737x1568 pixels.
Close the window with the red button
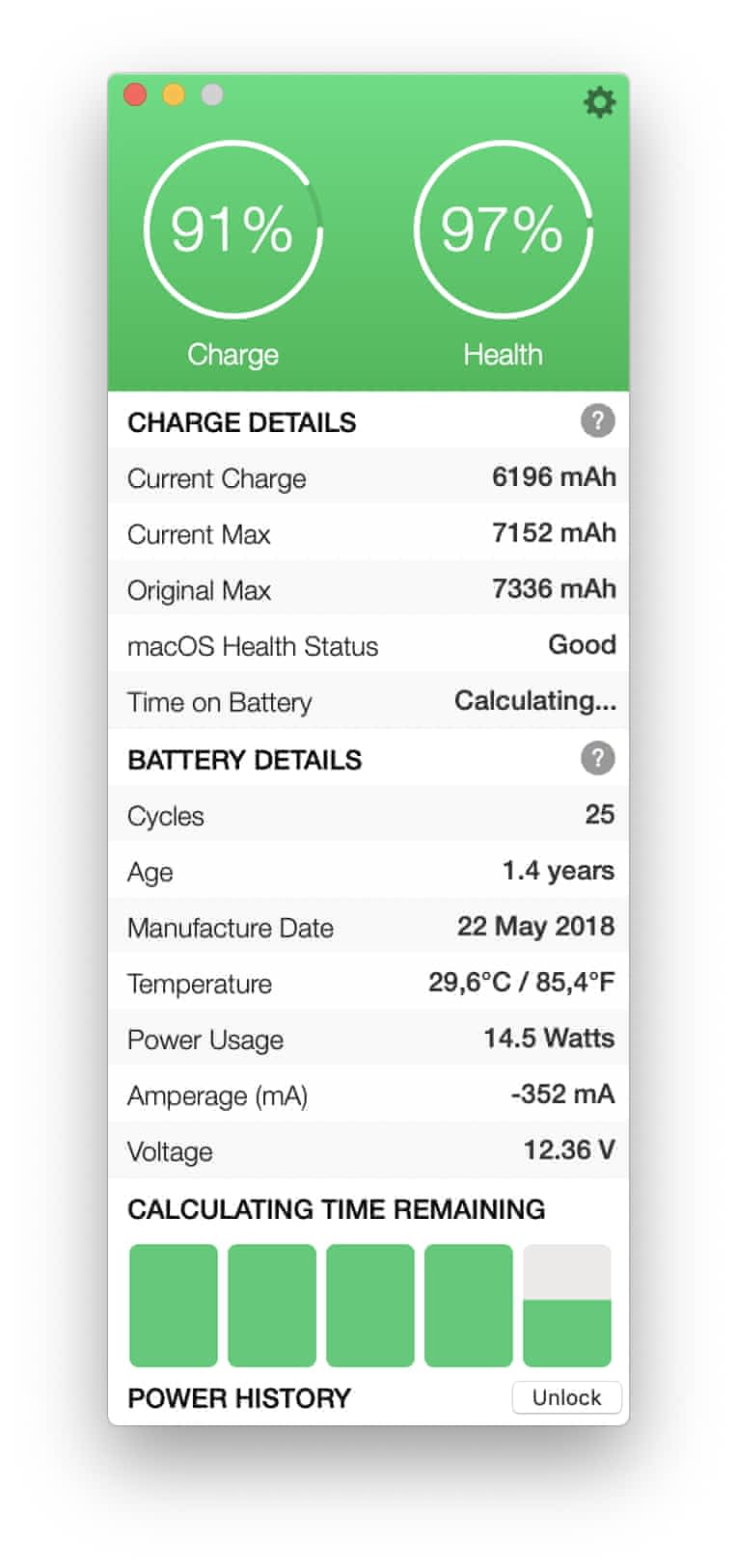click(135, 95)
